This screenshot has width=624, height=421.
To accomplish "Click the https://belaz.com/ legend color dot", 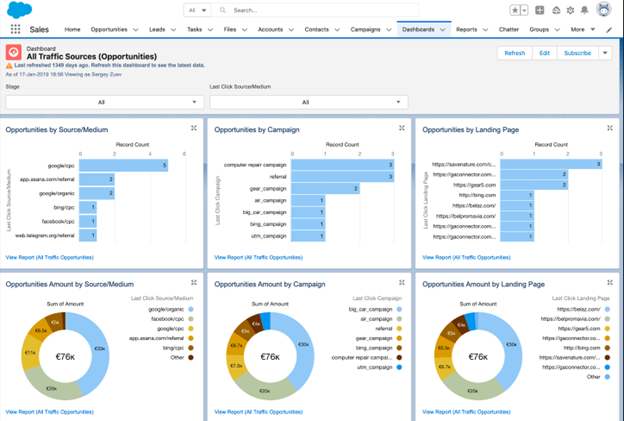I will (607, 309).
